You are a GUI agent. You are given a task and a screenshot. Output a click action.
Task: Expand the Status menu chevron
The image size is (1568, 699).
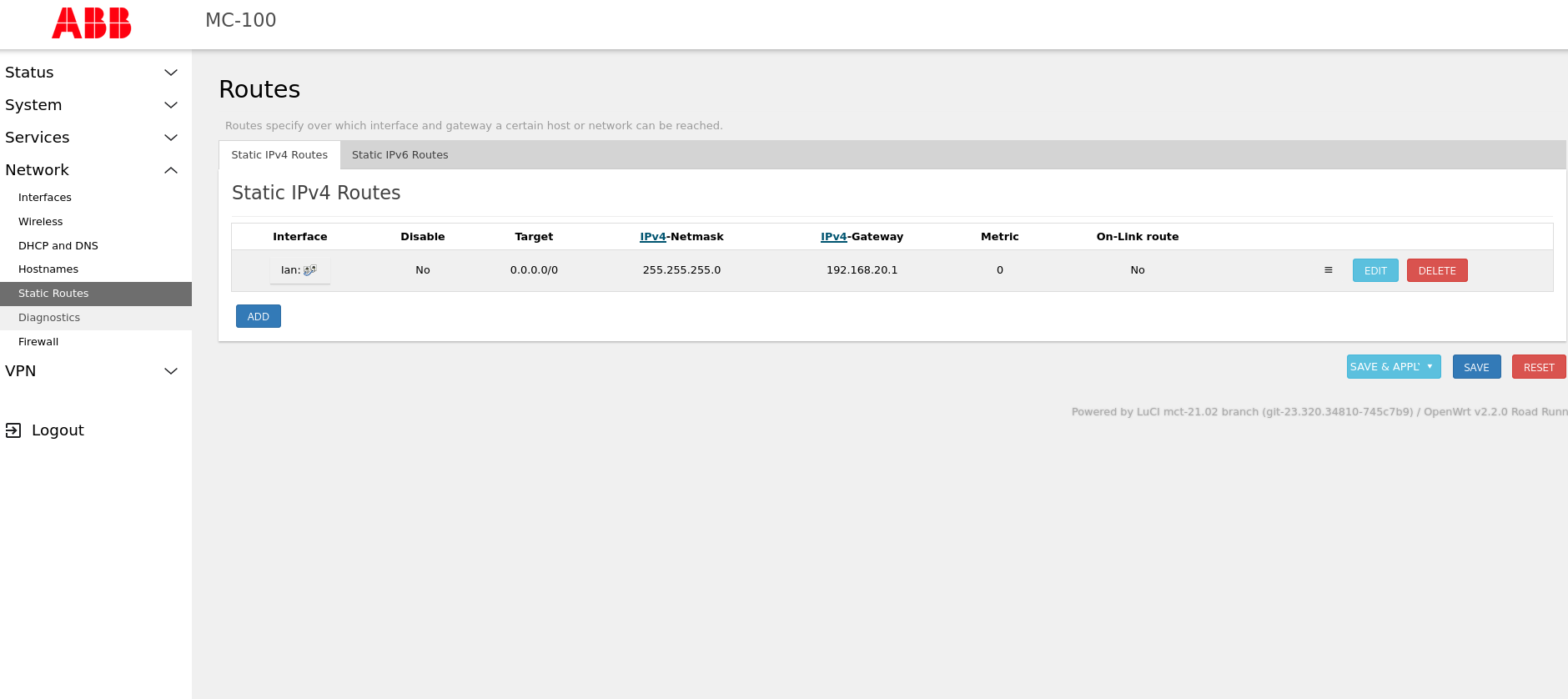[x=171, y=73]
